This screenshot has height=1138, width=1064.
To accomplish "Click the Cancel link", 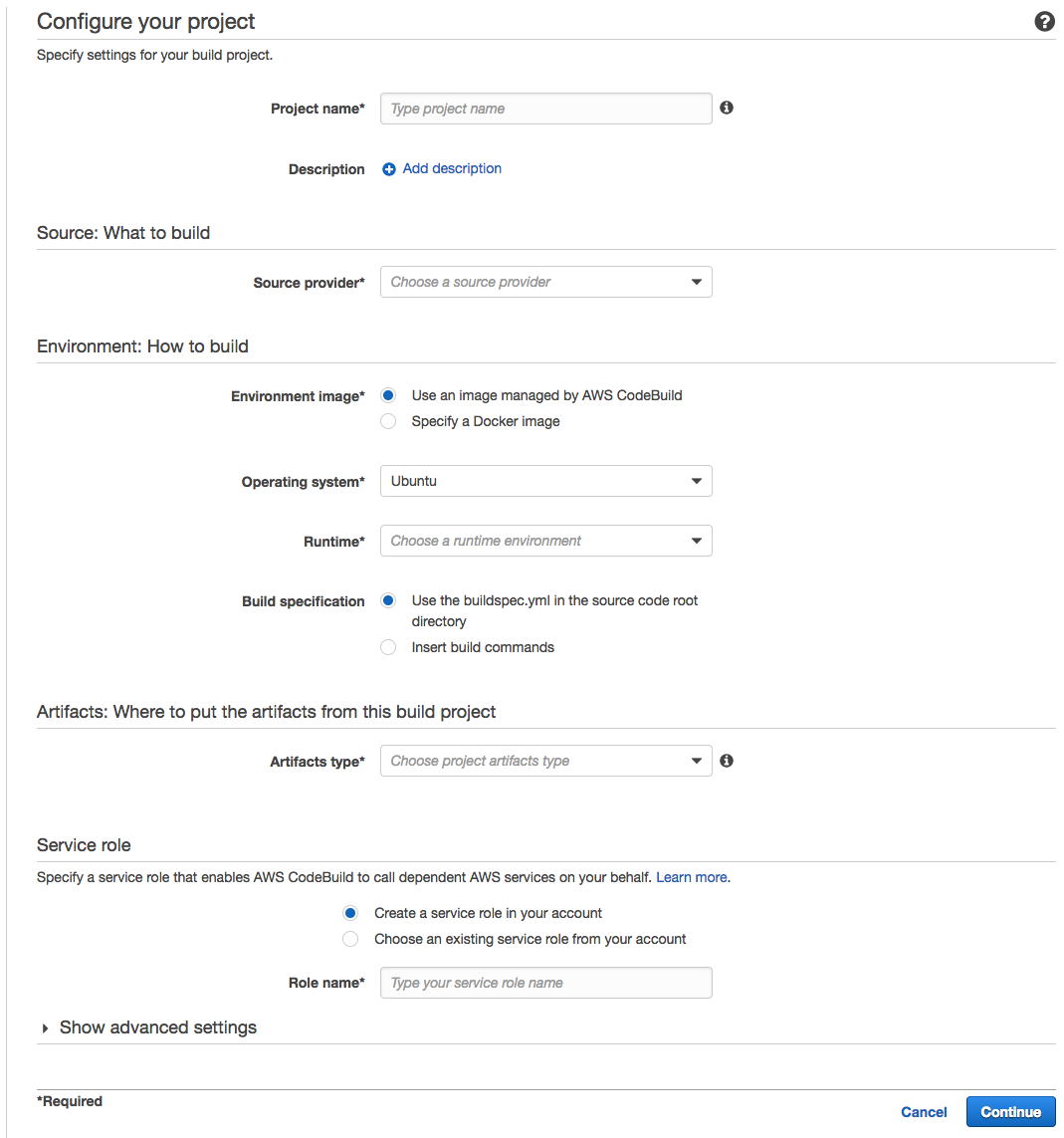I will (x=924, y=1111).
